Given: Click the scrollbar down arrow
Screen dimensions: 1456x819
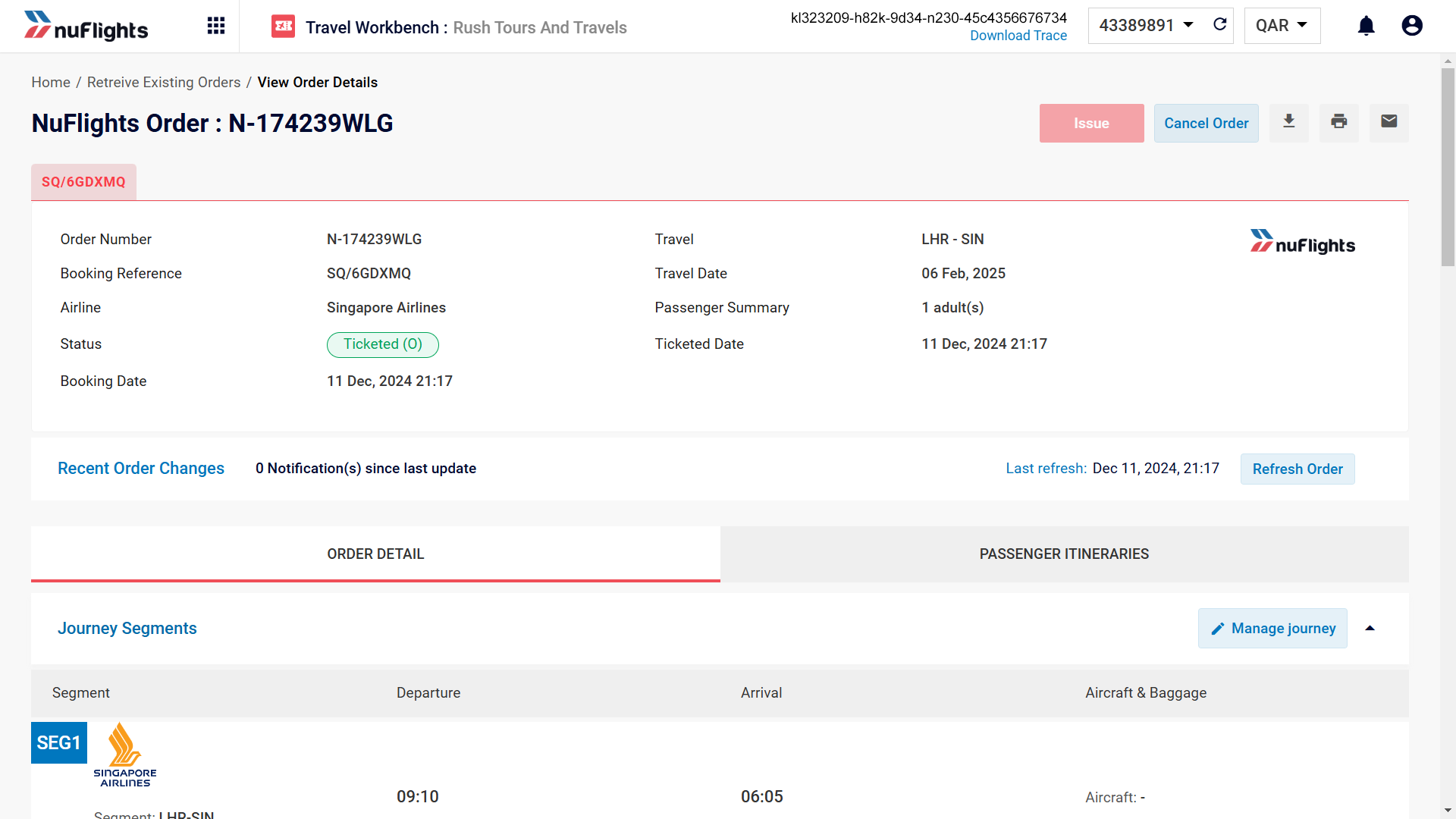Looking at the screenshot, I should [x=1448, y=811].
